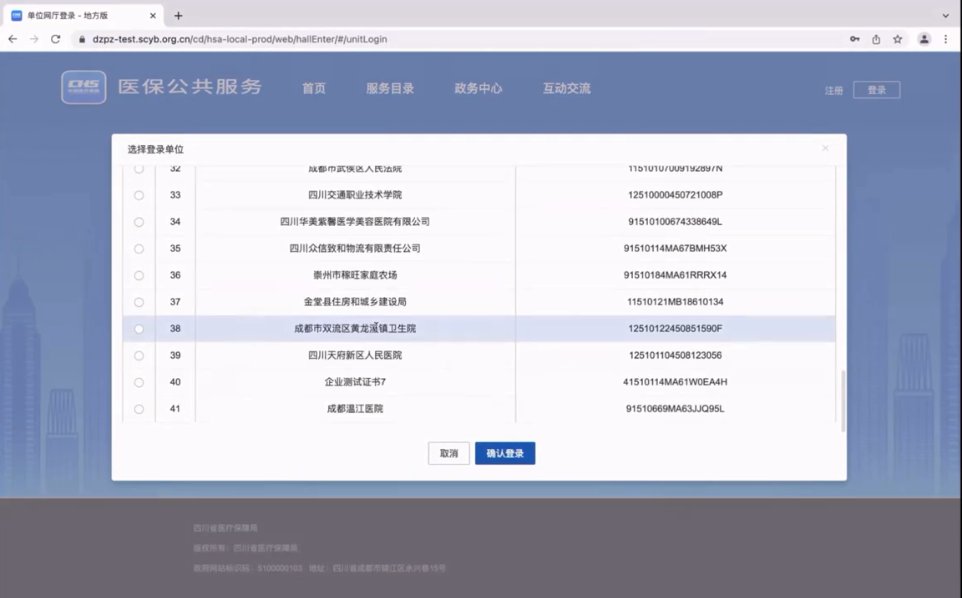Open Chrome three-dot menu

click(x=946, y=39)
